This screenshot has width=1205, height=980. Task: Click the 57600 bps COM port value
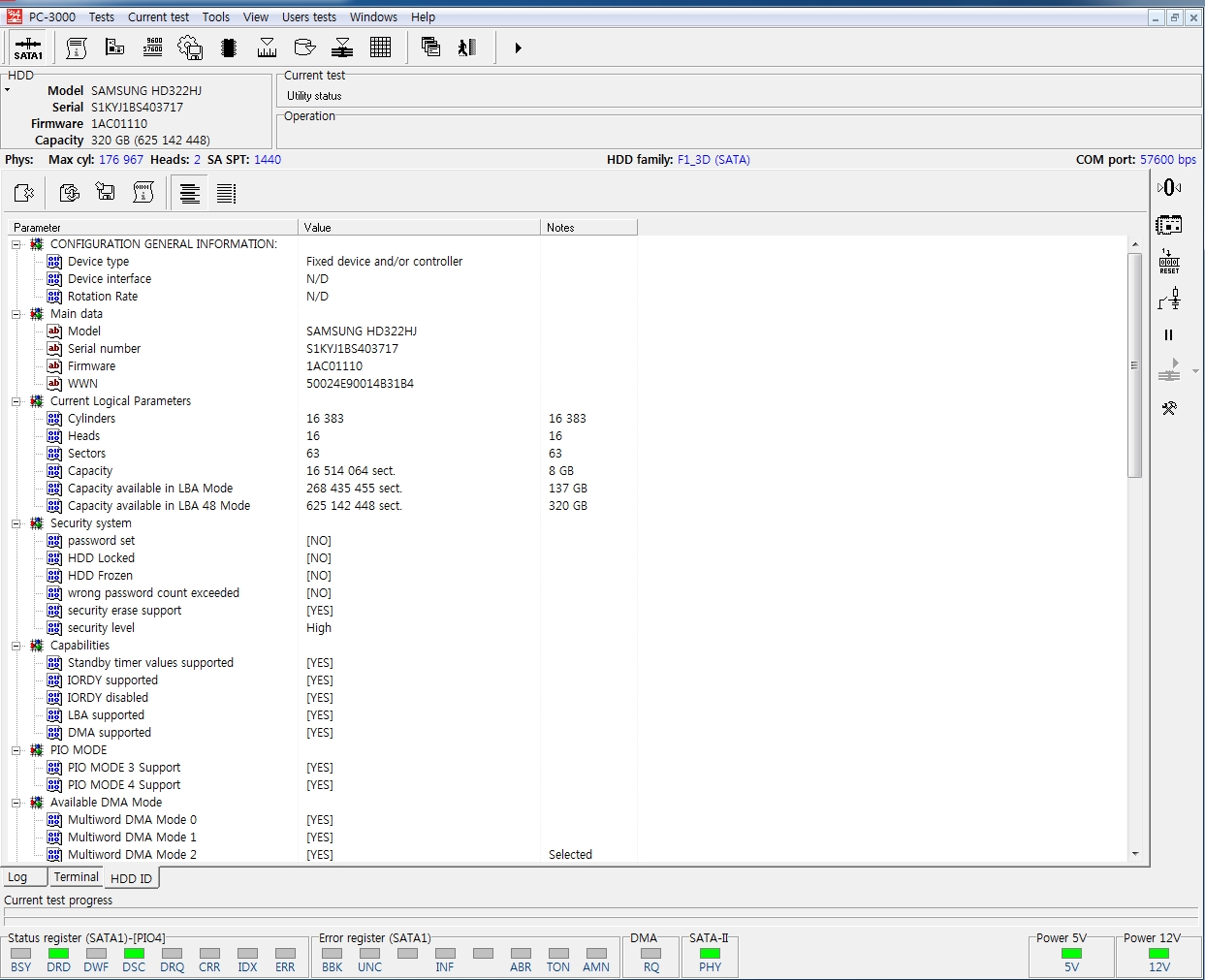click(1168, 160)
